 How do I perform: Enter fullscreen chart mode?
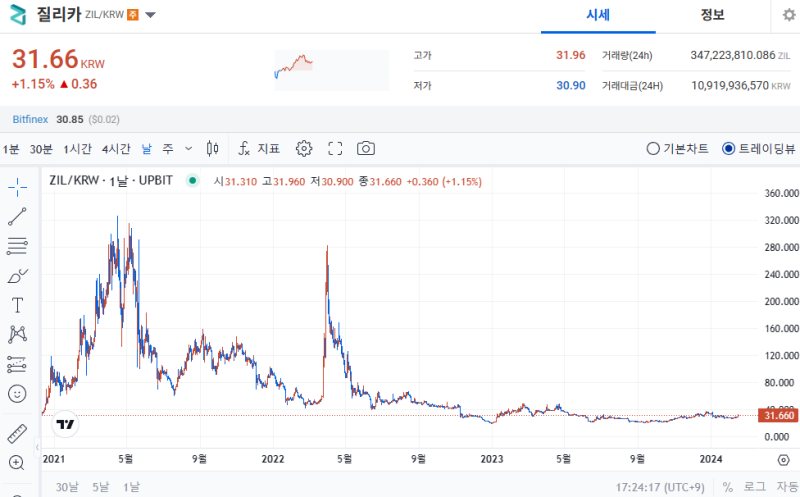coord(335,148)
